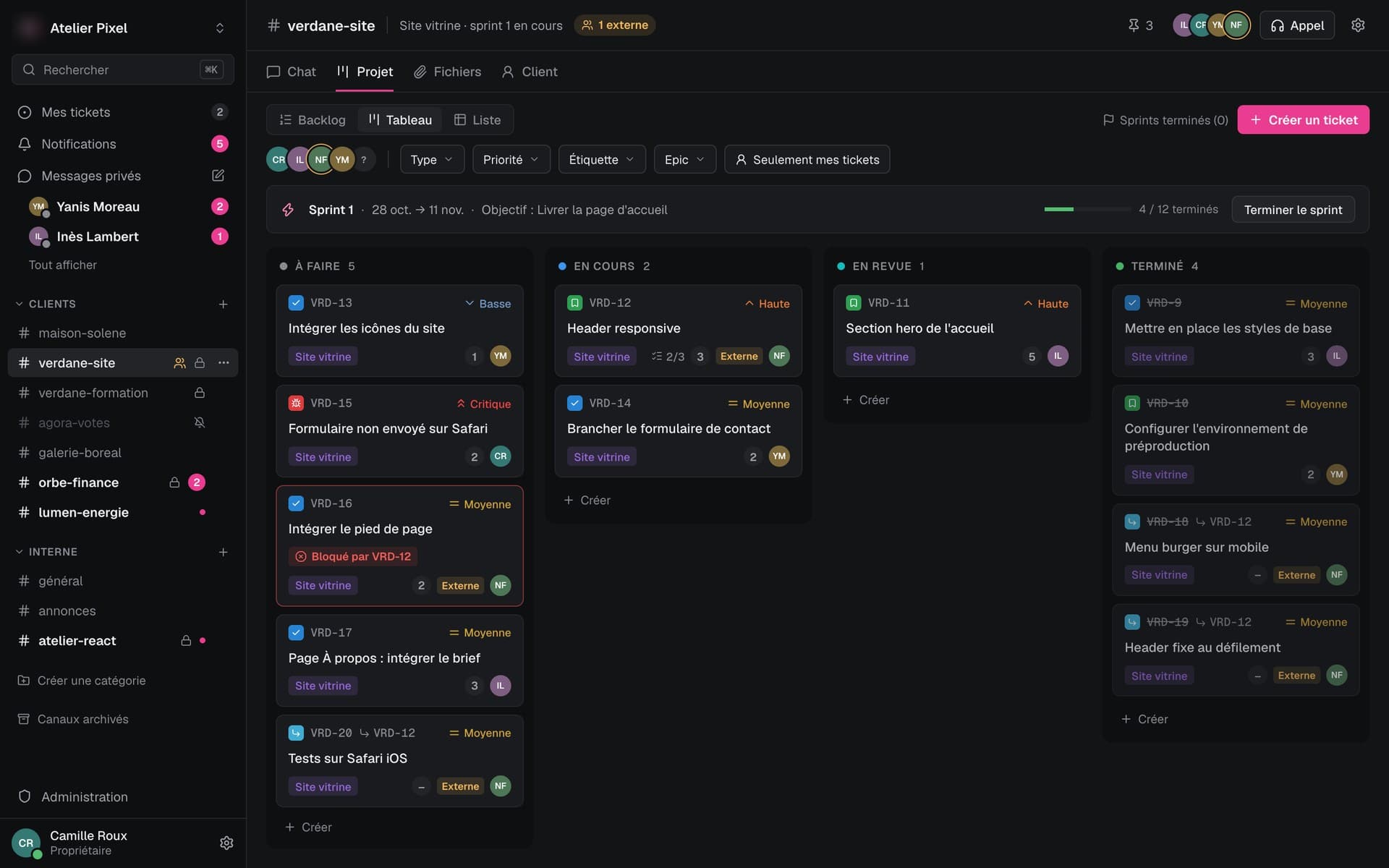The width and height of the screenshot is (1389, 868).
Task: Click muted bell icon on agora-votes
Action: (x=200, y=422)
